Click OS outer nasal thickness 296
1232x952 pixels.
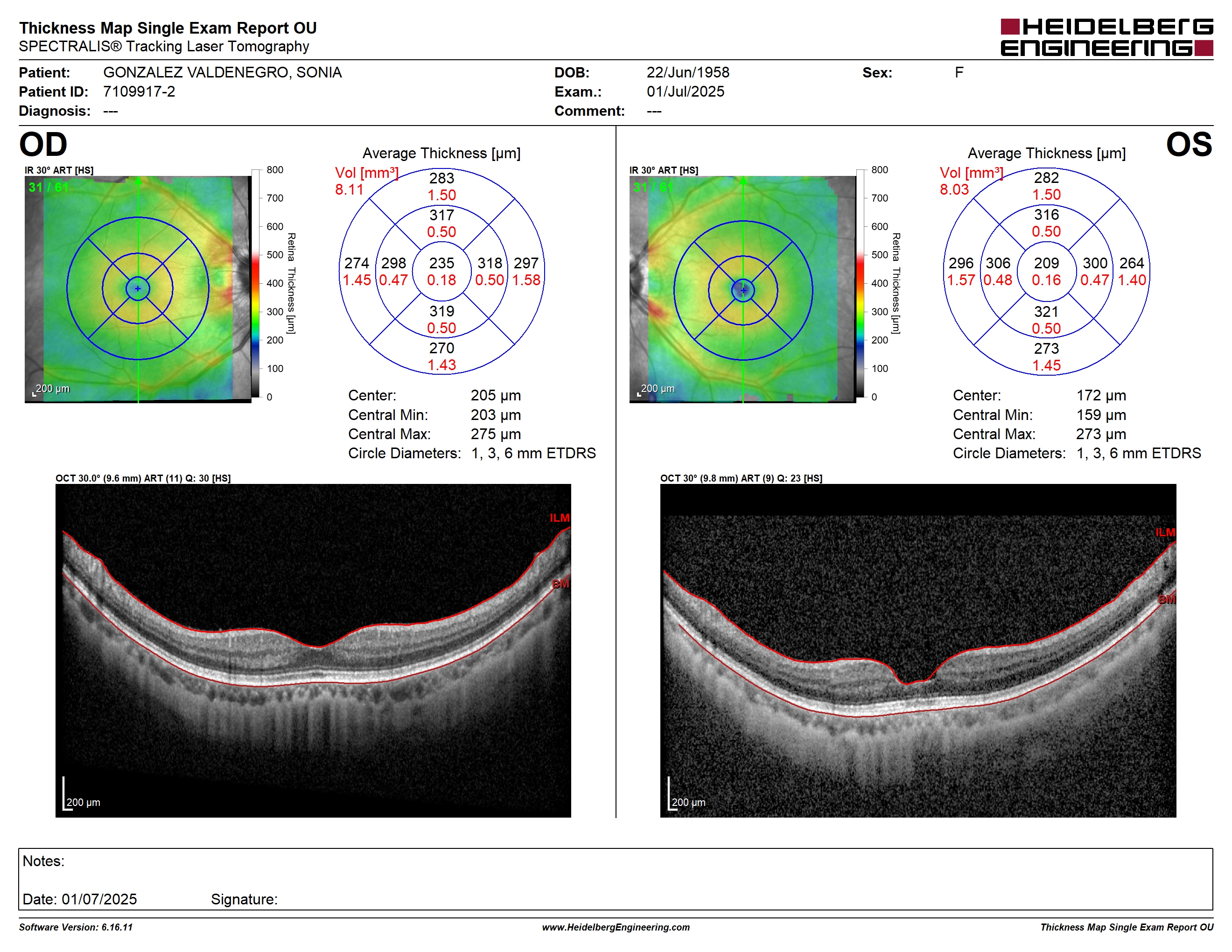pos(961,263)
